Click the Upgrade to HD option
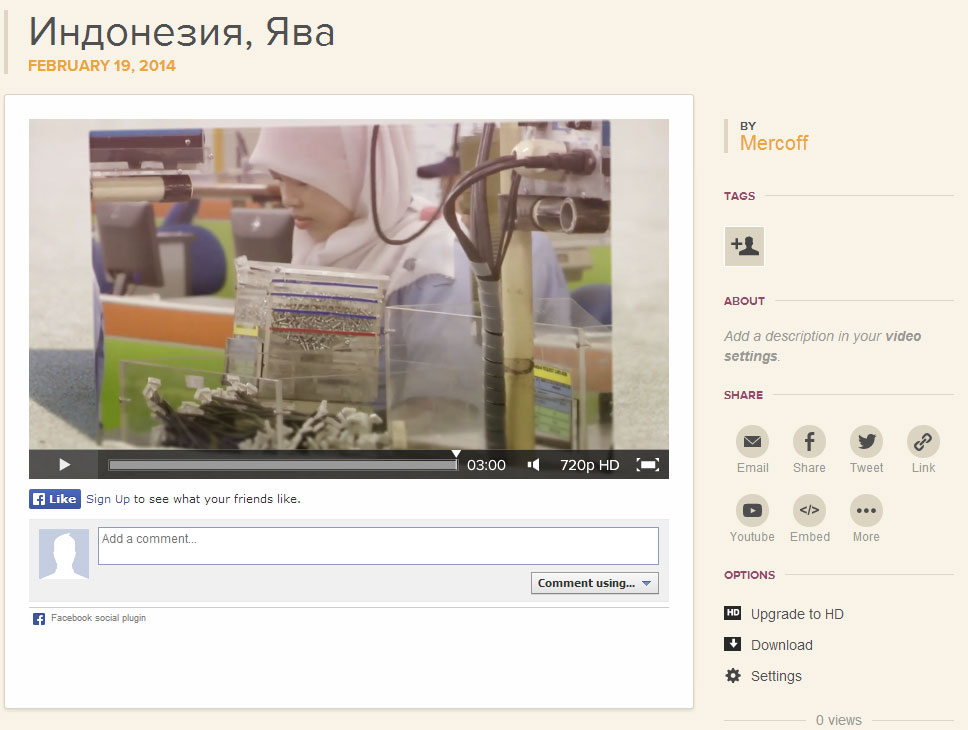The image size is (968, 730). 797,614
